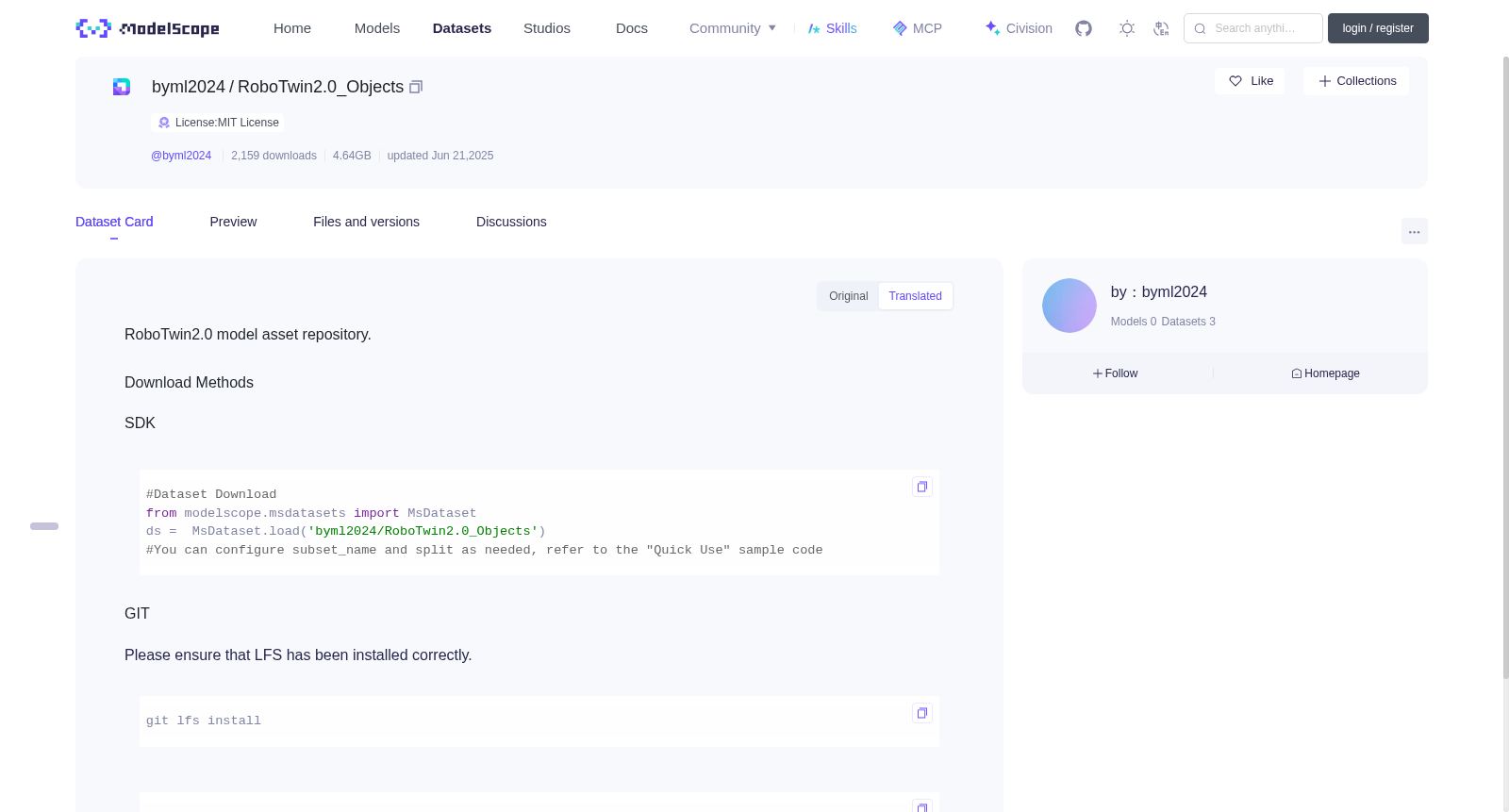Click the login / register button
The image size is (1509, 812).
(x=1378, y=28)
